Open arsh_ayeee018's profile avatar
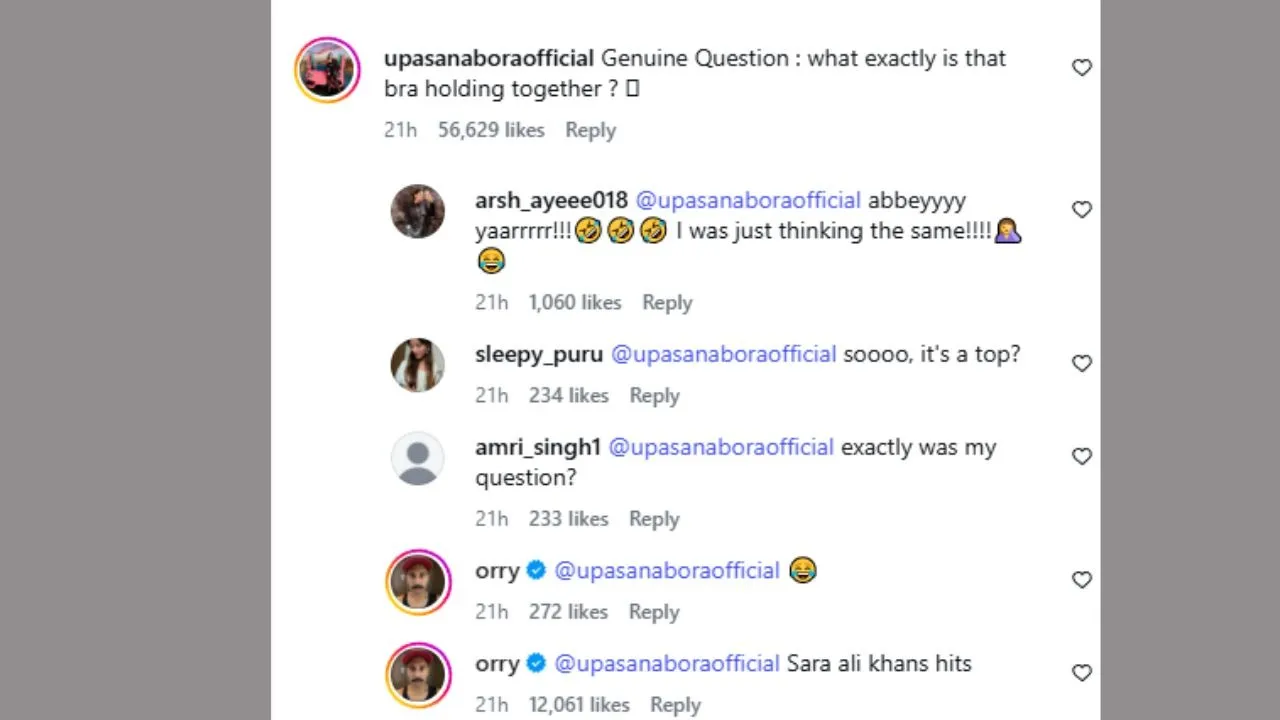 pyautogui.click(x=417, y=211)
